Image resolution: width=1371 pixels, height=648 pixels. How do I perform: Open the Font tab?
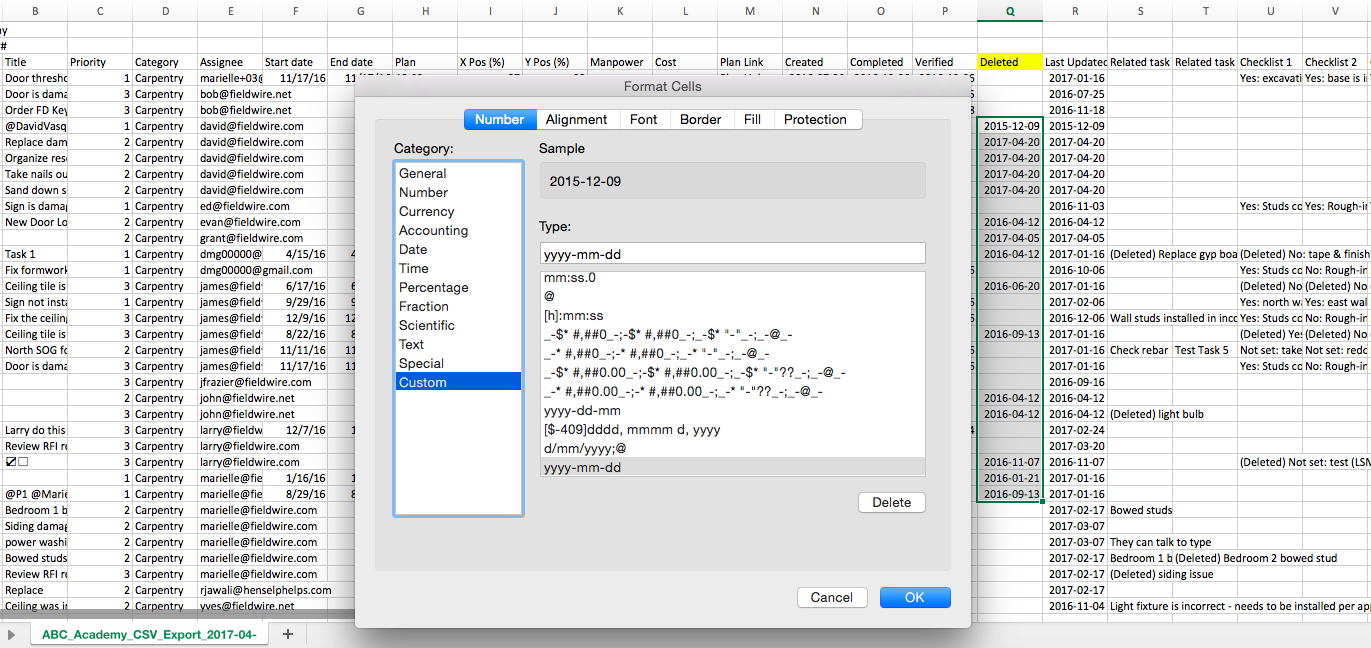point(643,119)
